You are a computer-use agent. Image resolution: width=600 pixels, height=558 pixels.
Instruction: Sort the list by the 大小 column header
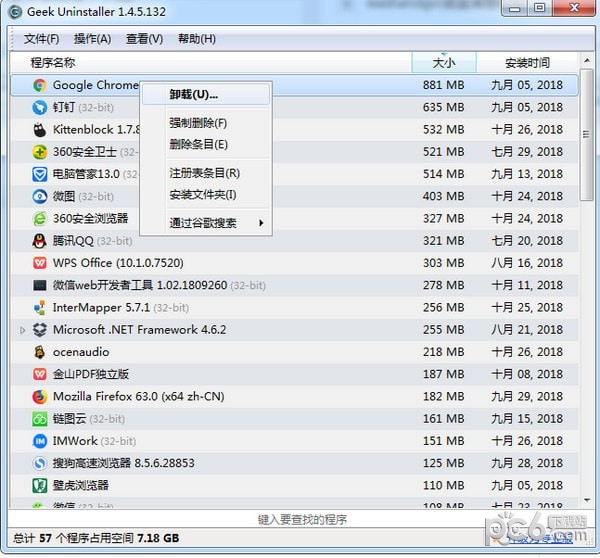coord(444,62)
